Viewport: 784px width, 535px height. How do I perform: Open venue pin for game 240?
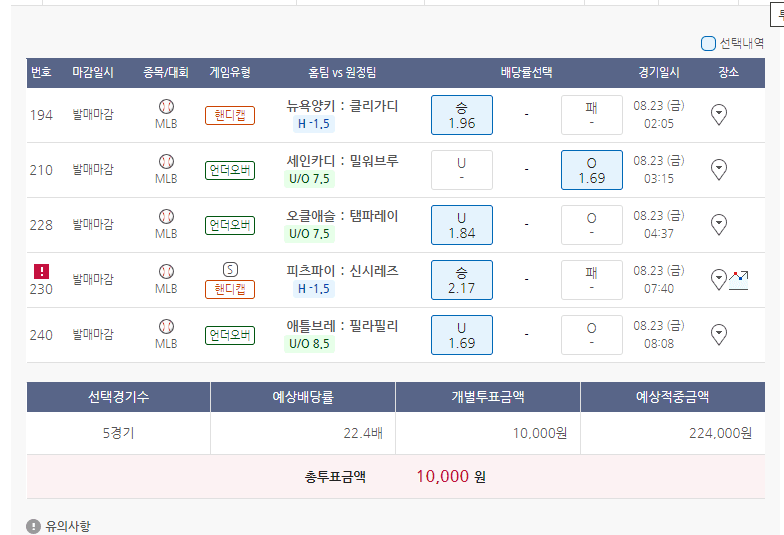(718, 334)
